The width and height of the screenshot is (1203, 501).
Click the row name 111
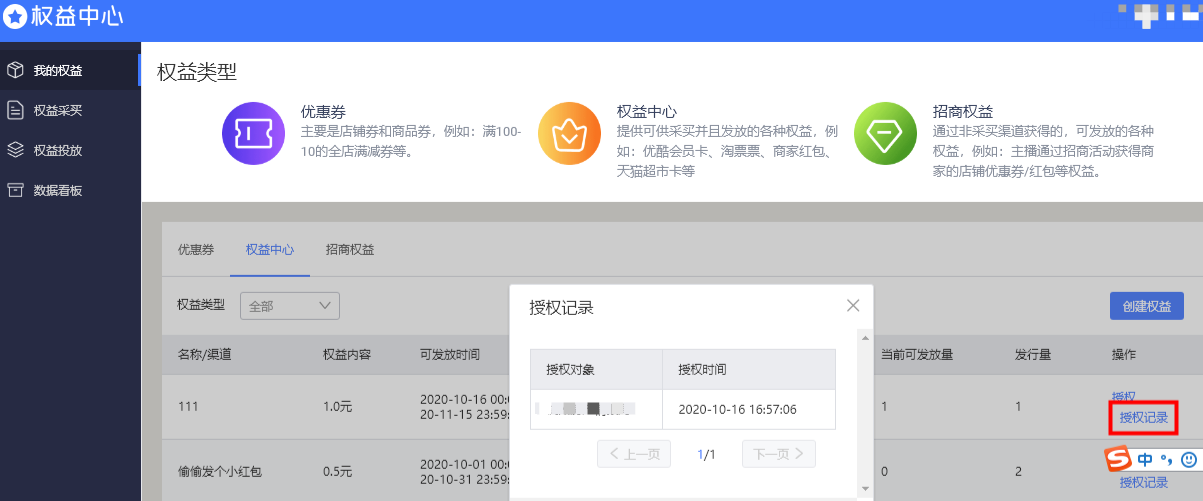click(x=188, y=407)
